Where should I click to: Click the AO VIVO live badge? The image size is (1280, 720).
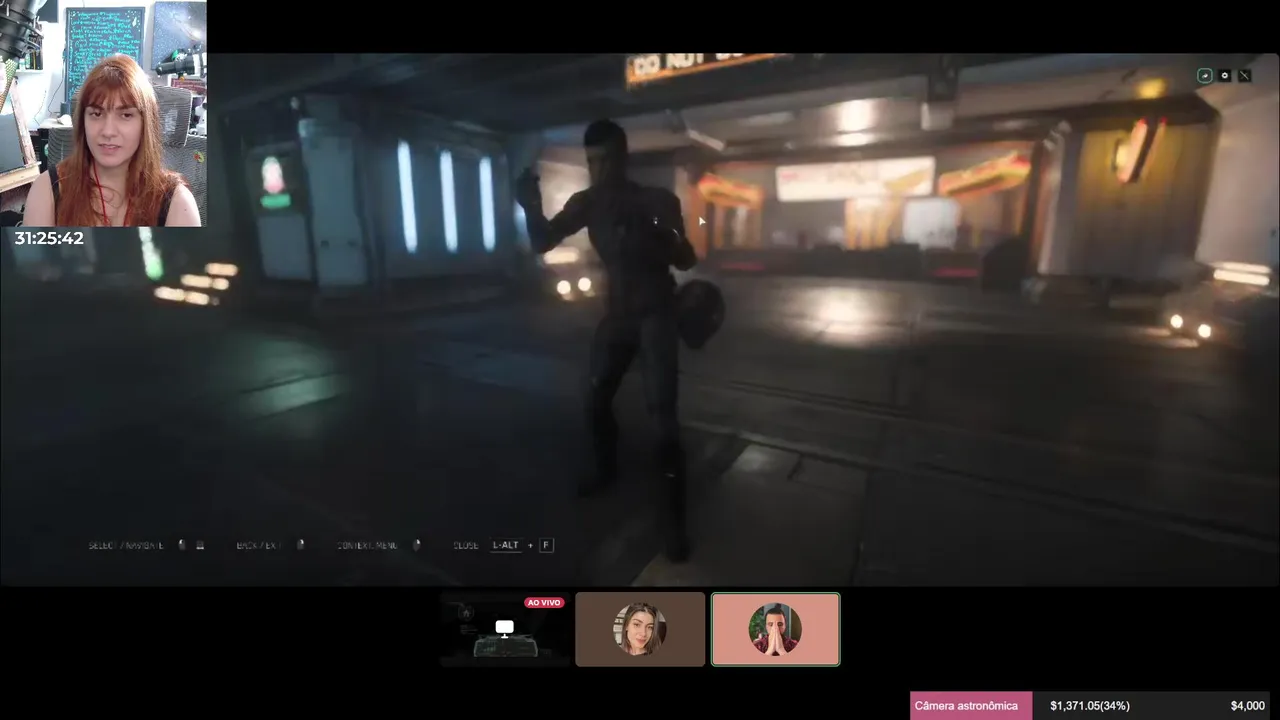(544, 603)
